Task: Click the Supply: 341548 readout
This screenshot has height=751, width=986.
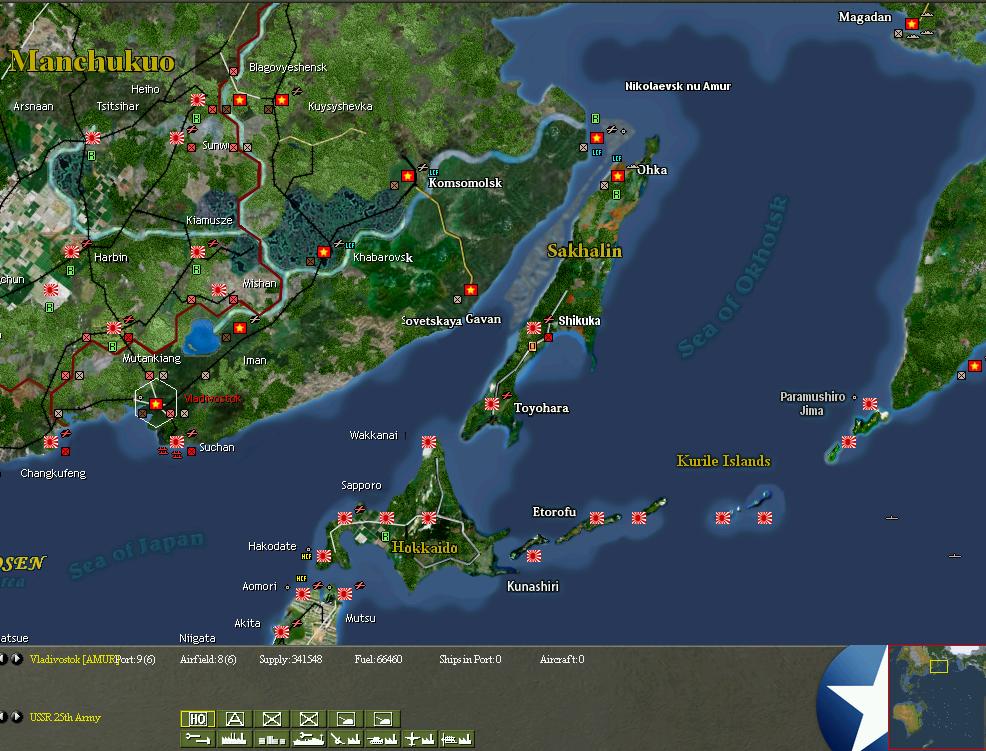Action: point(291,659)
